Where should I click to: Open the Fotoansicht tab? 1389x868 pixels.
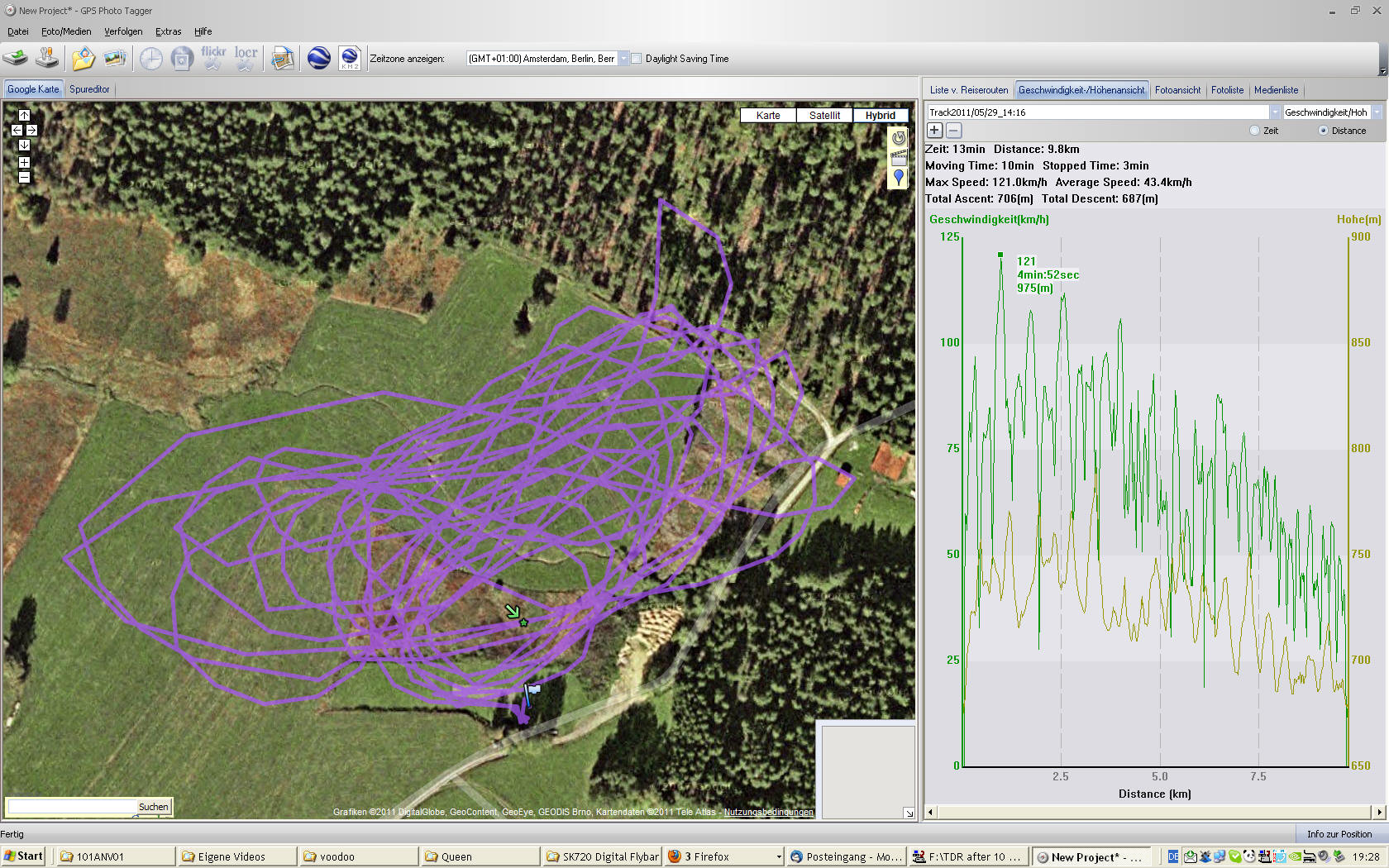coord(1177,90)
